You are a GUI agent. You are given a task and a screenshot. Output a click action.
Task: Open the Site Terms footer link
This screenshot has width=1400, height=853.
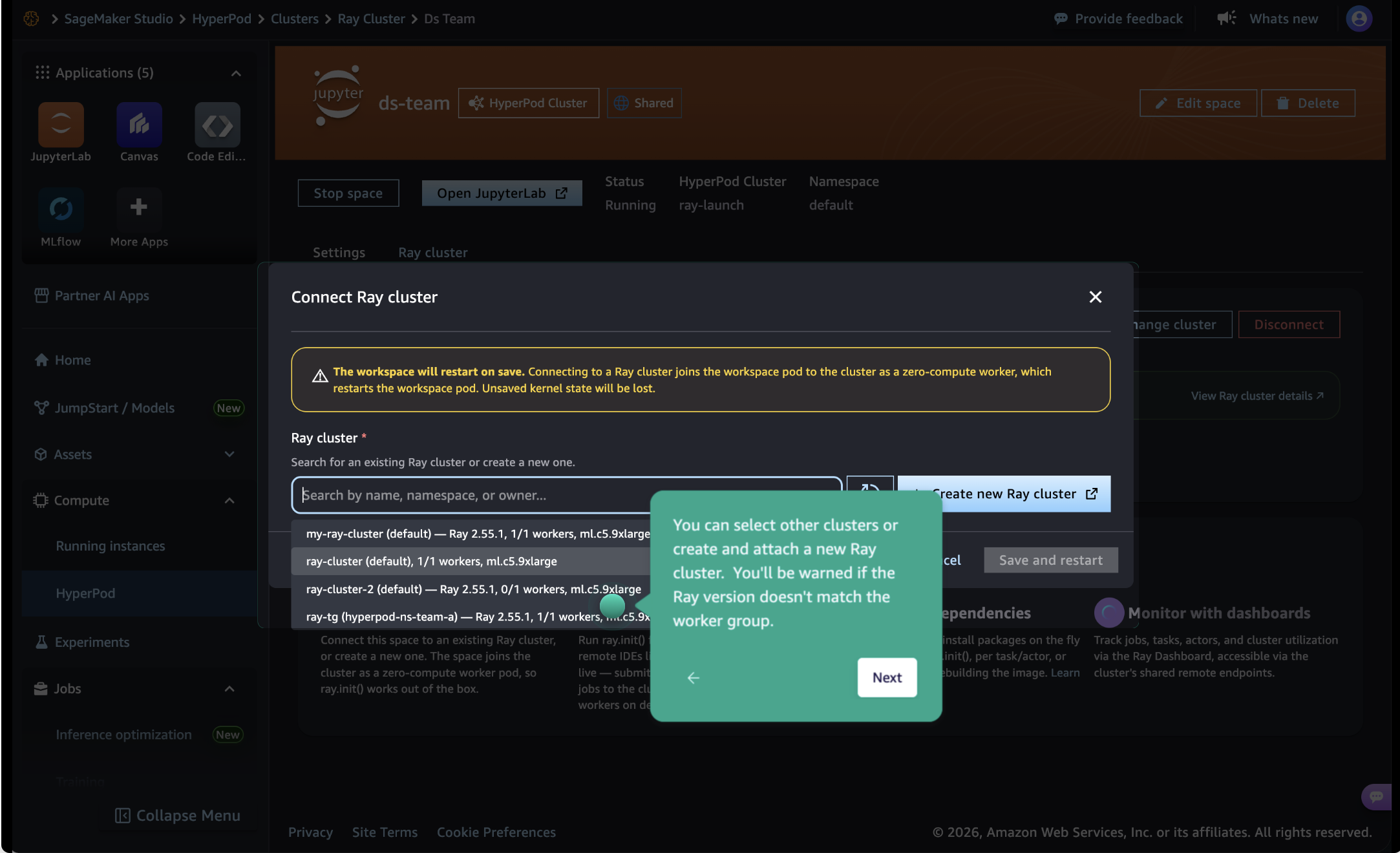pos(385,832)
